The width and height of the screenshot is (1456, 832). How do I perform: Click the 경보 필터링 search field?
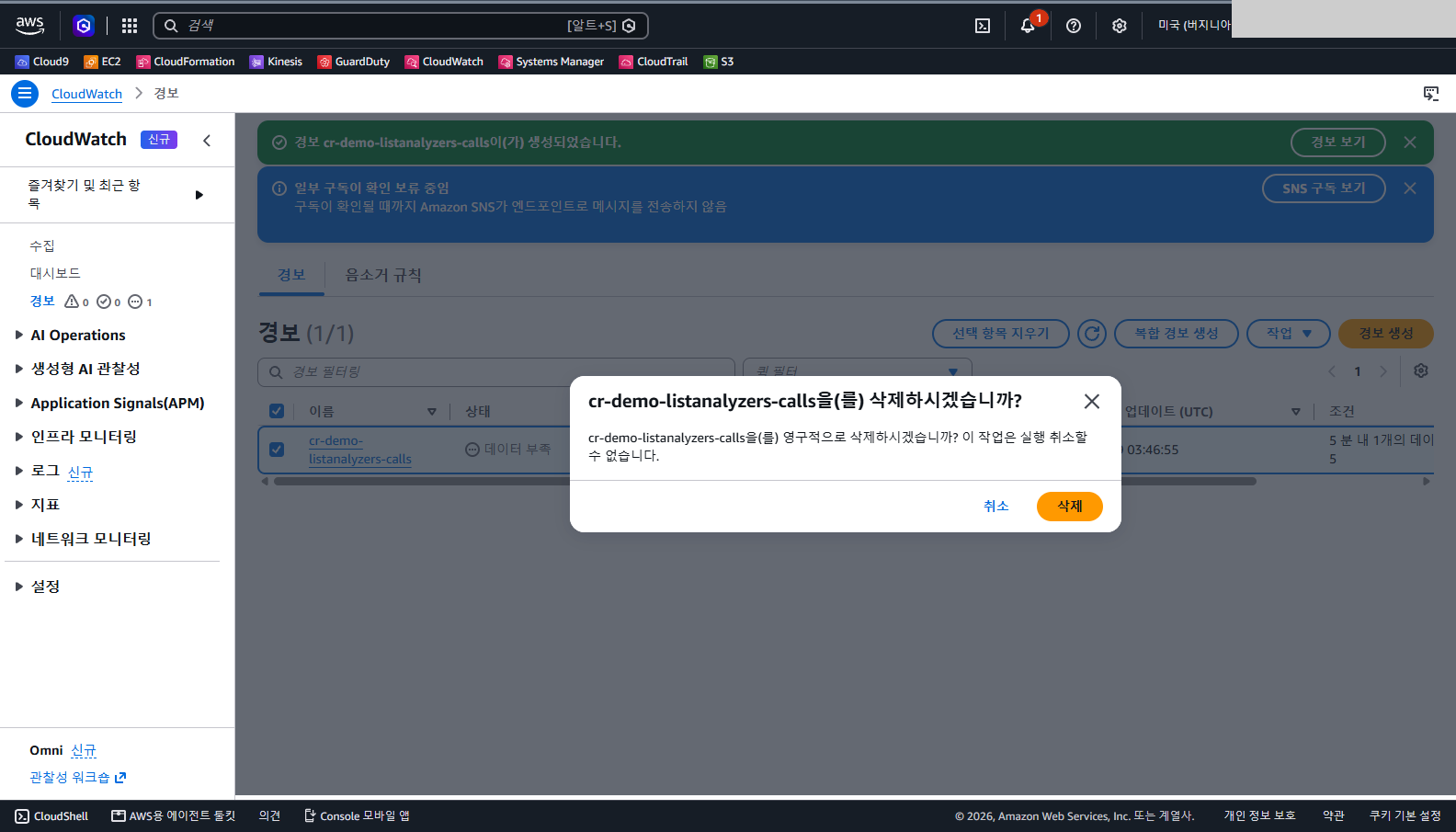click(x=496, y=371)
